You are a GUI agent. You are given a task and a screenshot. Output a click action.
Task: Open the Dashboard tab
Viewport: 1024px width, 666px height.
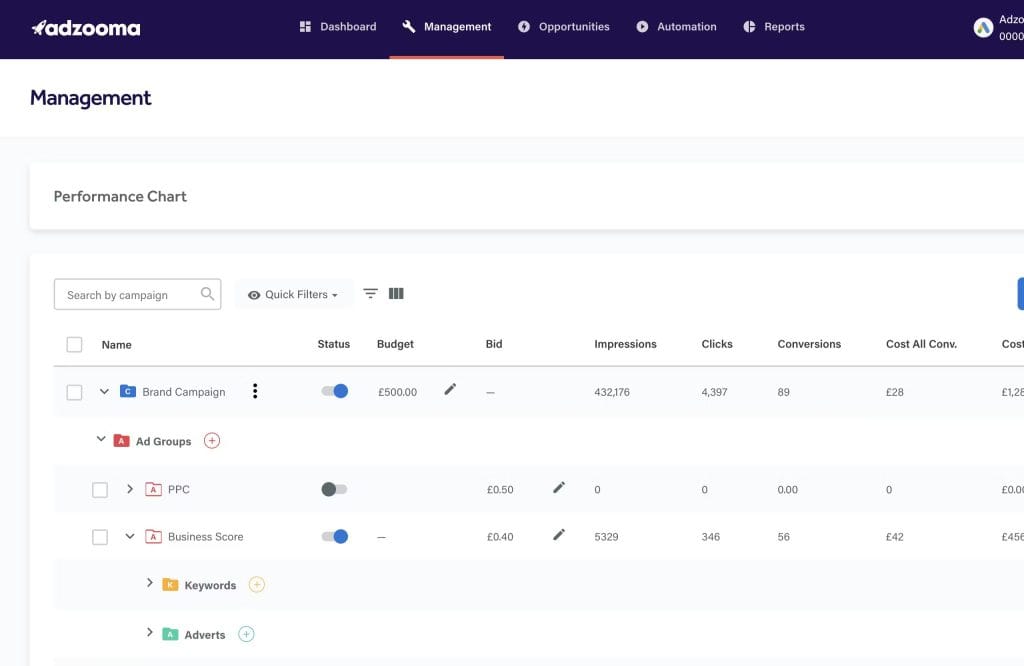click(338, 27)
